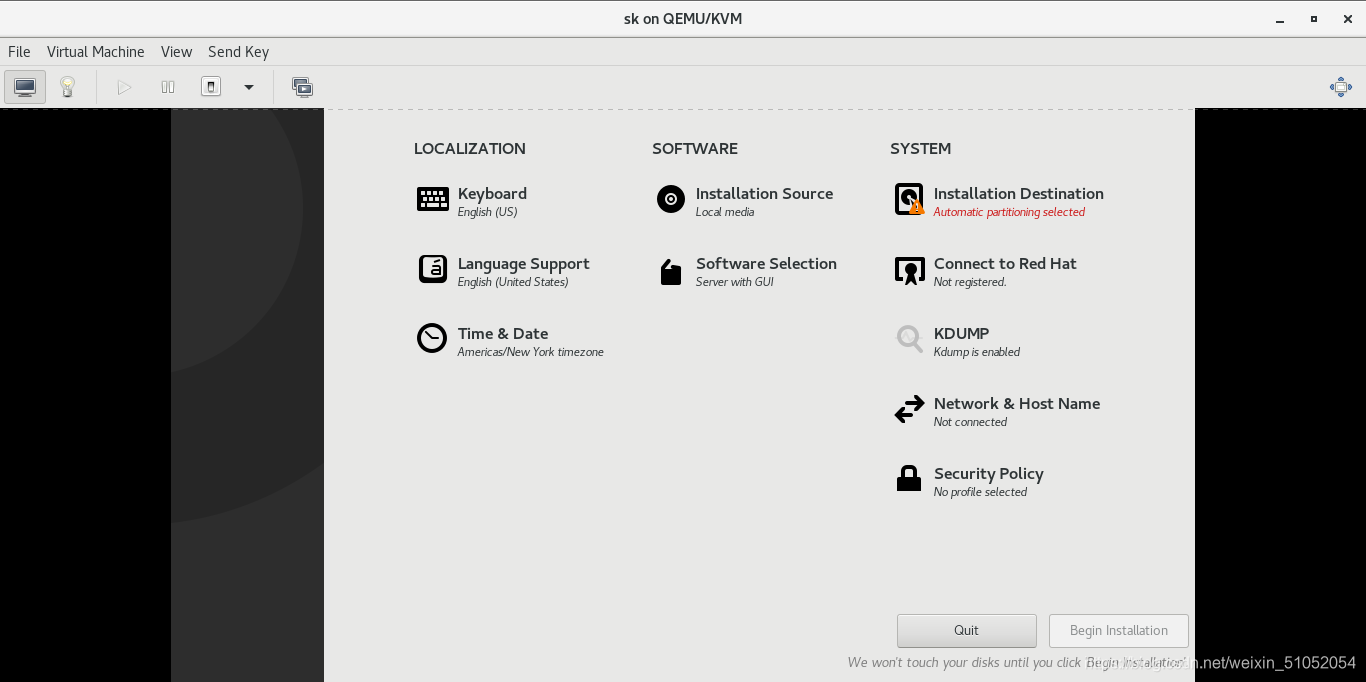Click the 'Server with GUI' text
This screenshot has width=1366, height=682.
click(x=735, y=282)
